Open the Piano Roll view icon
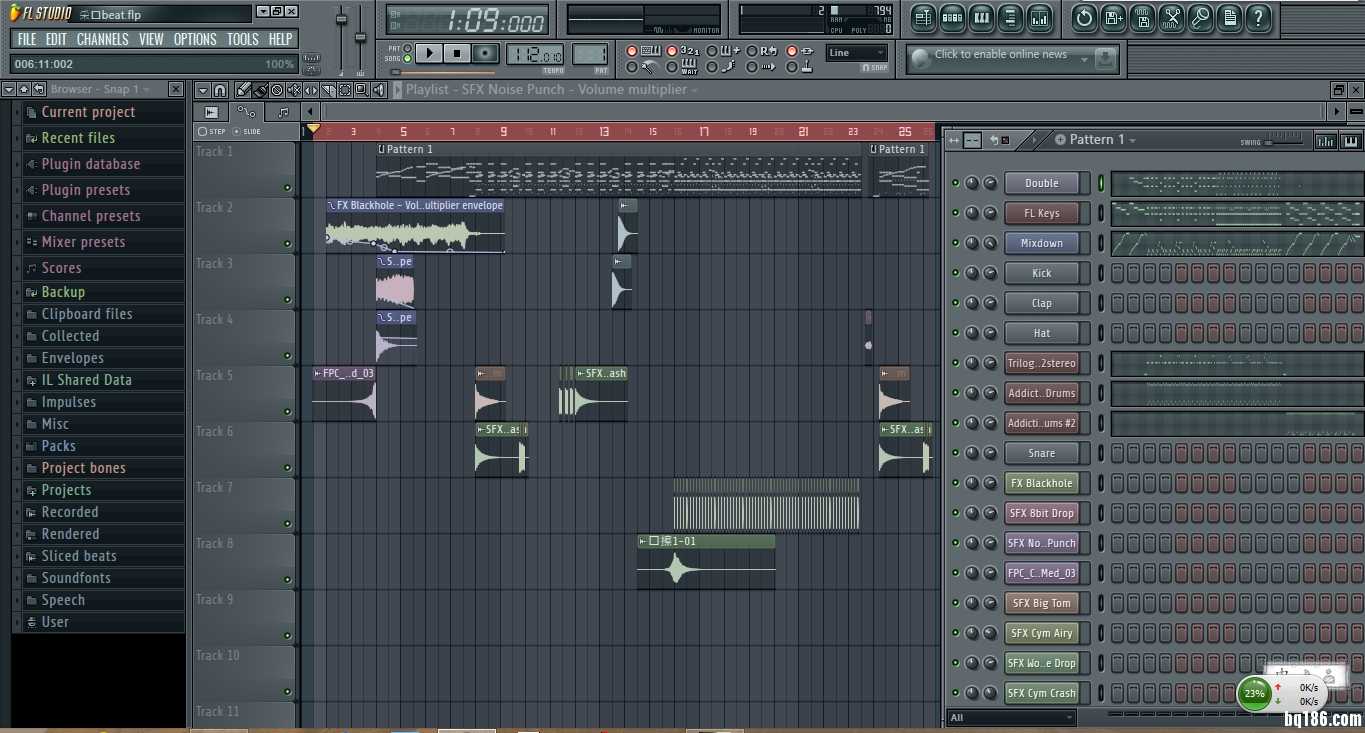The height and width of the screenshot is (733, 1365). 981,18
